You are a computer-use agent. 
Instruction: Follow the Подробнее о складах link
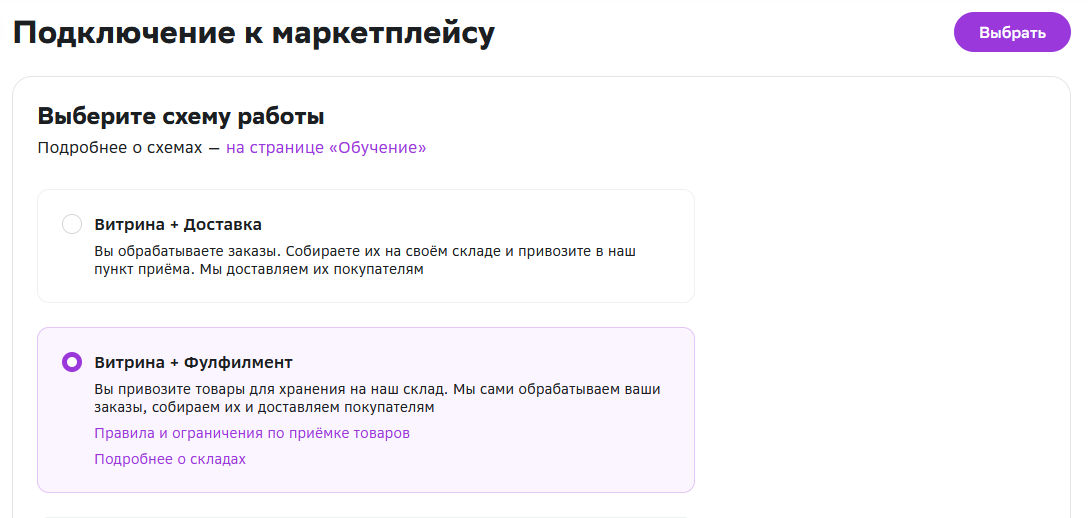(170, 459)
